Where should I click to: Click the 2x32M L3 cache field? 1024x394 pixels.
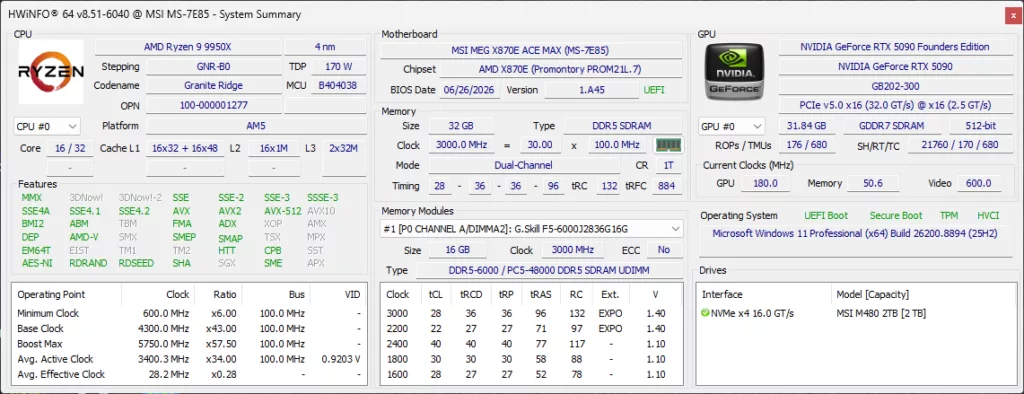344,148
